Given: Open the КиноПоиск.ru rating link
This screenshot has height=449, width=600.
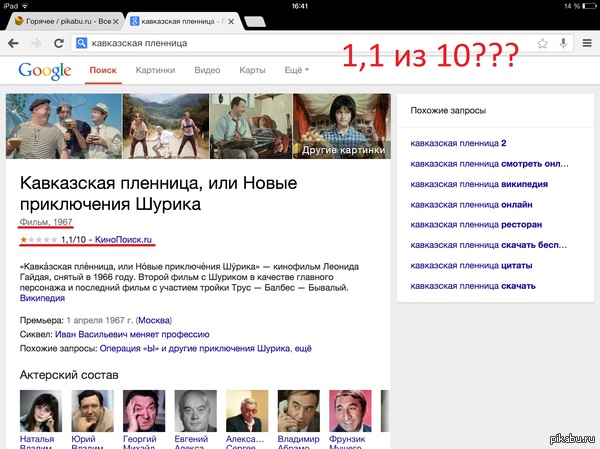Looking at the screenshot, I should click(x=123, y=240).
